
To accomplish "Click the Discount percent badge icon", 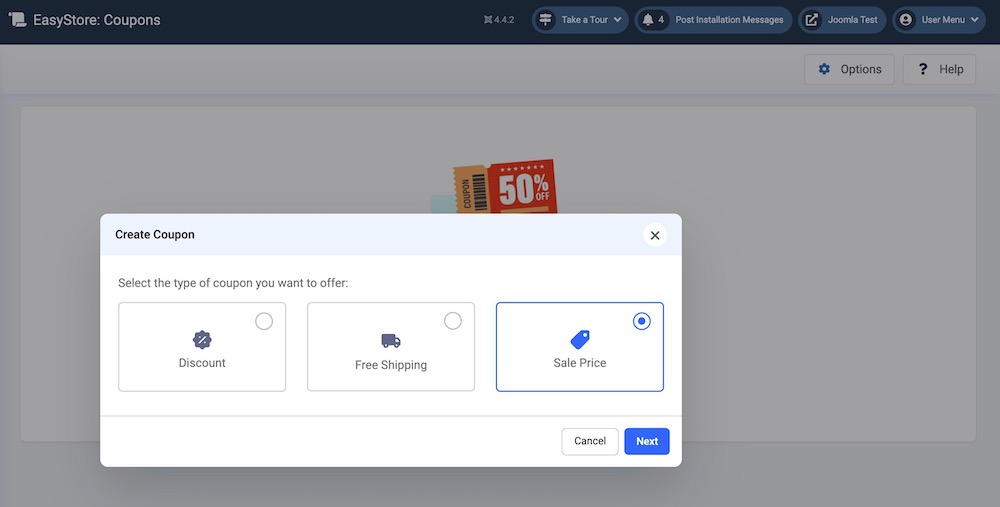I will coord(202,340).
